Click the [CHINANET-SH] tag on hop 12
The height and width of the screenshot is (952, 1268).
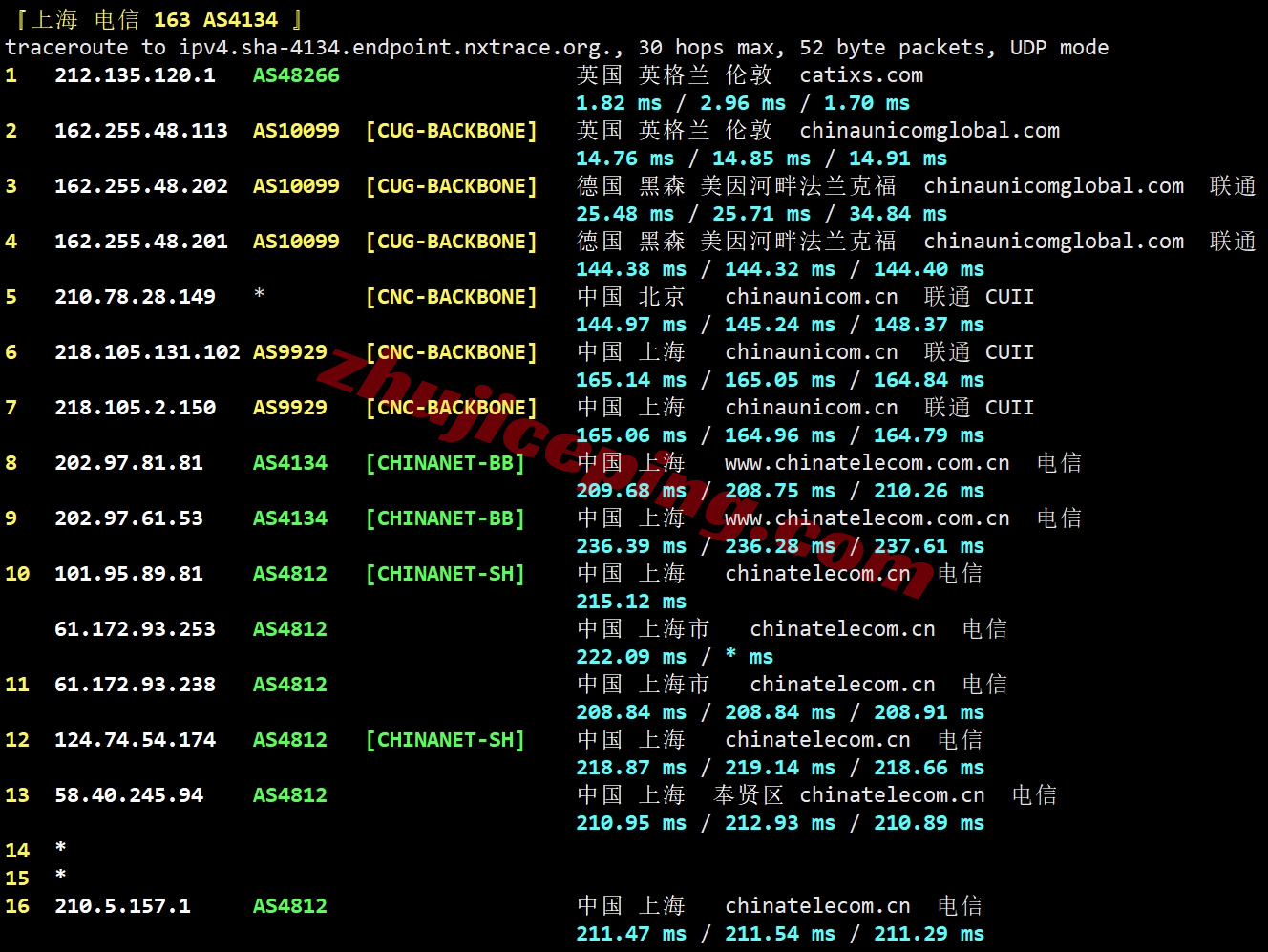tap(445, 739)
